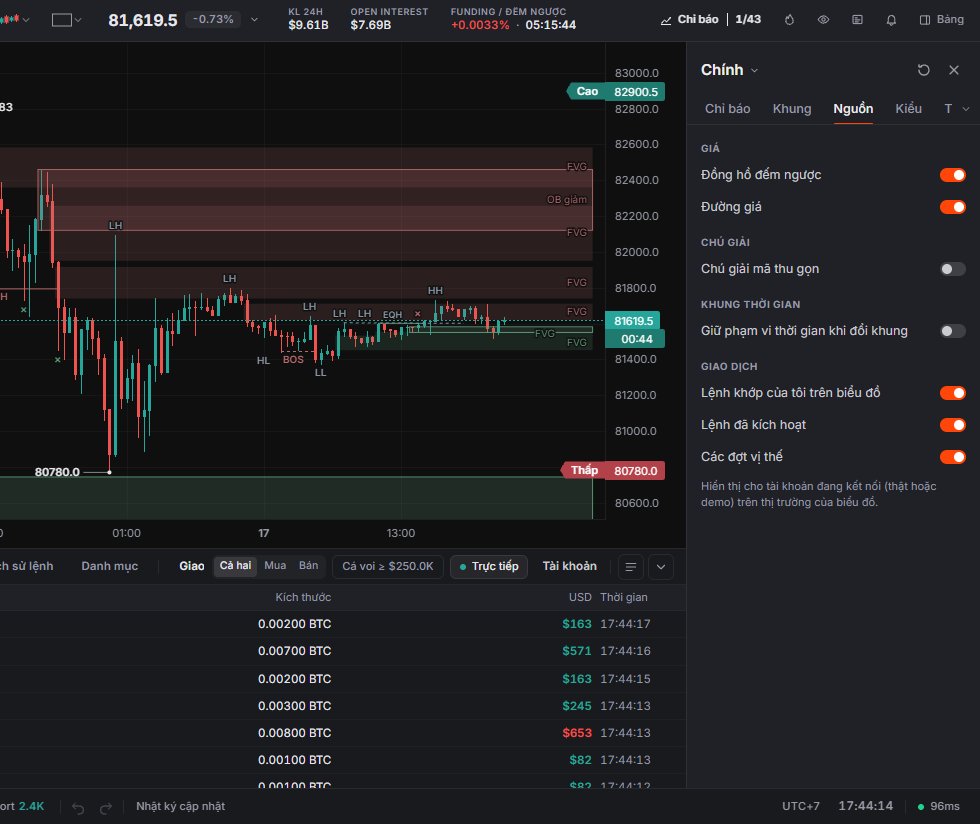Screen dimensions: 980x824
Task: Click the eye icon in top toolbar
Action: pos(823,20)
